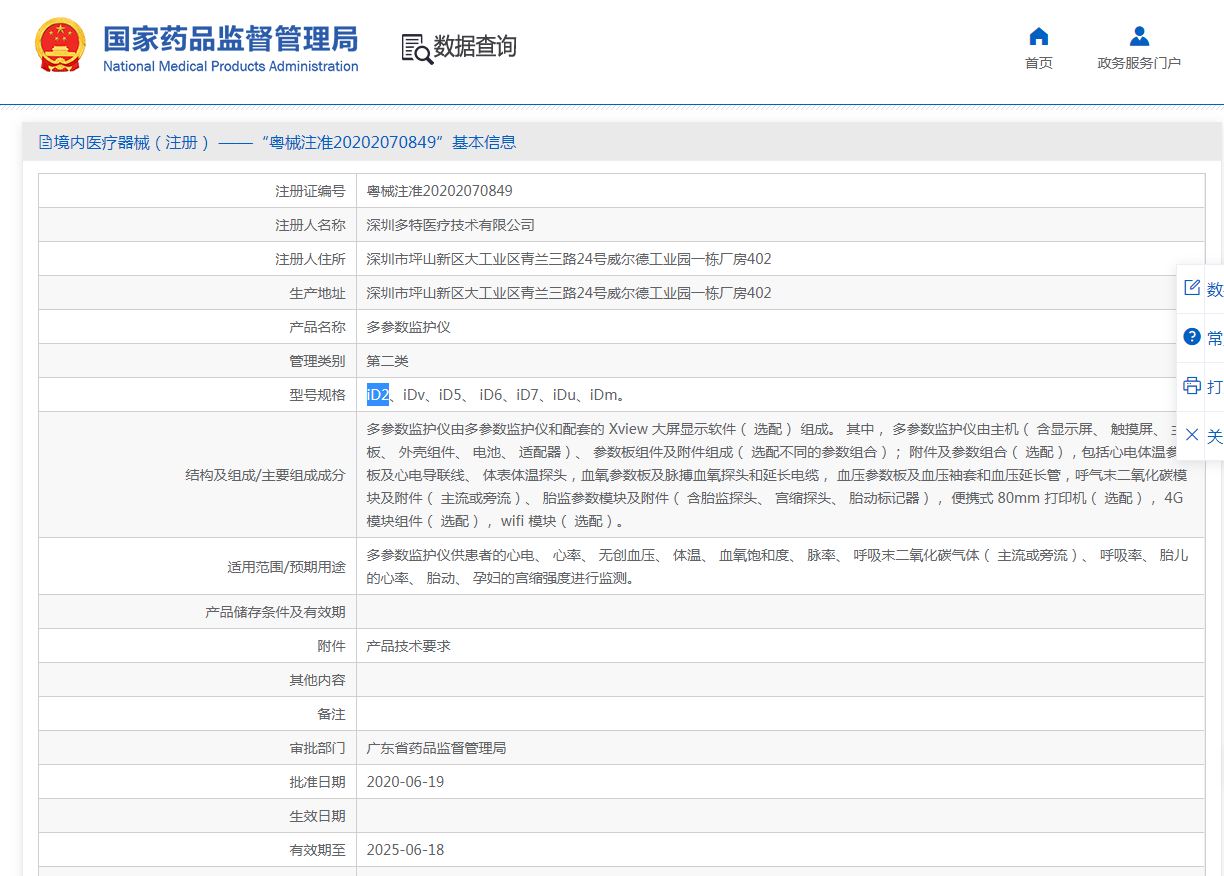
Task: Click 首页 link text
Action: (1039, 63)
